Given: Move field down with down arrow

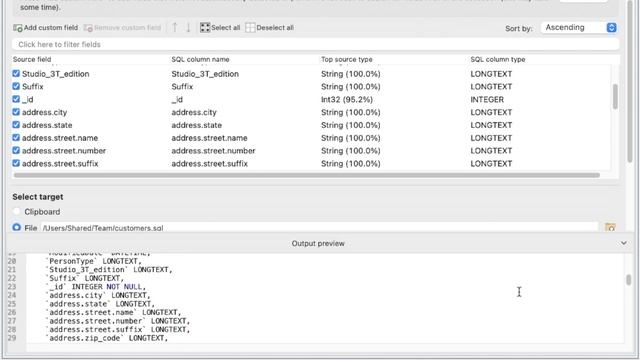Looking at the screenshot, I should click(188, 28).
